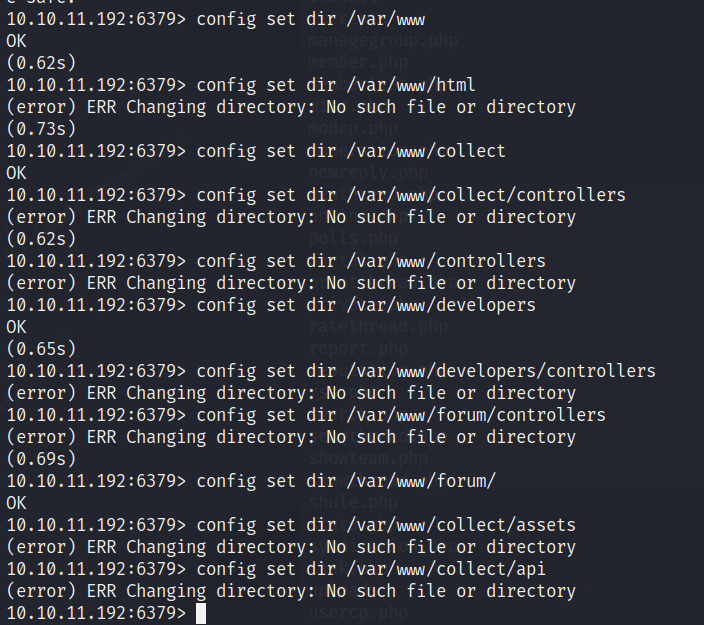Click the (0.65s) timing line
The image size is (704, 625).
[x=41, y=349]
